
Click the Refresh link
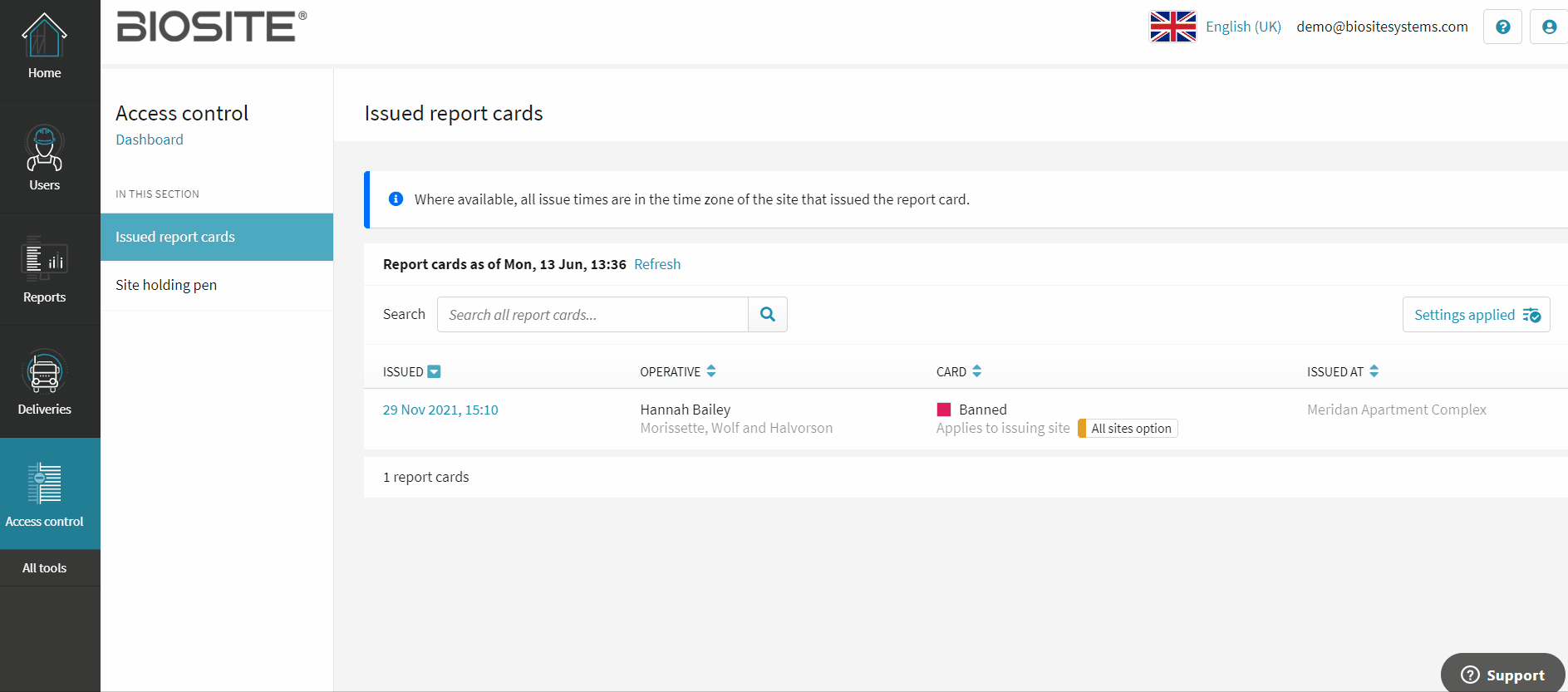(656, 264)
